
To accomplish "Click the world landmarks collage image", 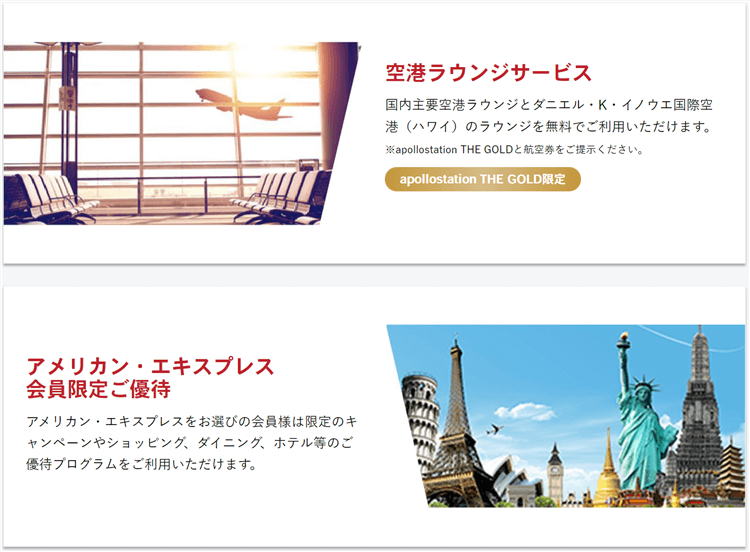I will [x=566, y=416].
